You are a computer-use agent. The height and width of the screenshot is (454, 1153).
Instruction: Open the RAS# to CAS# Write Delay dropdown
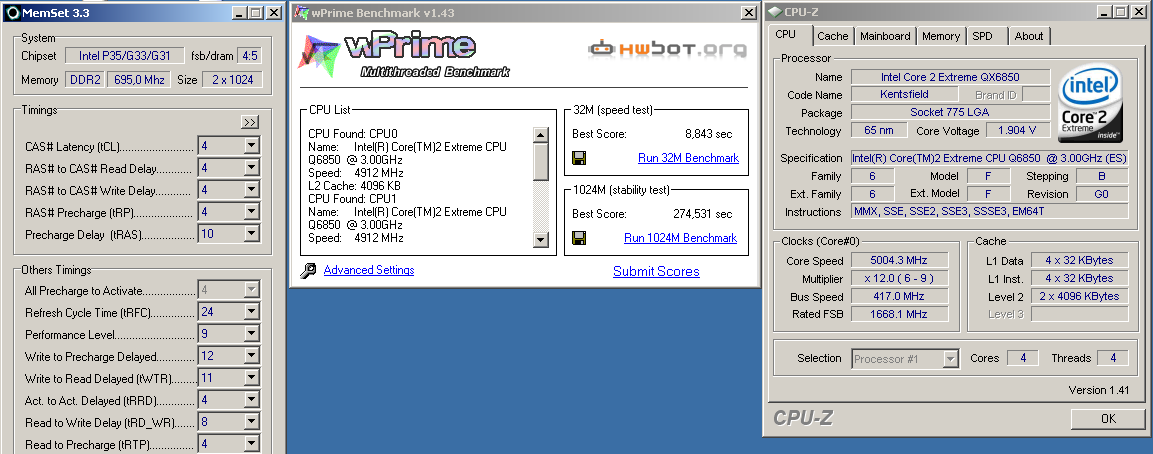click(251, 190)
